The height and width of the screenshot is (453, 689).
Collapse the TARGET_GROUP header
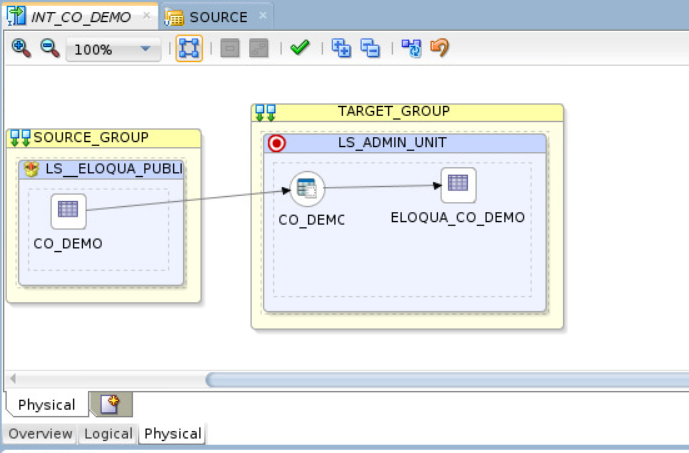[x=265, y=112]
